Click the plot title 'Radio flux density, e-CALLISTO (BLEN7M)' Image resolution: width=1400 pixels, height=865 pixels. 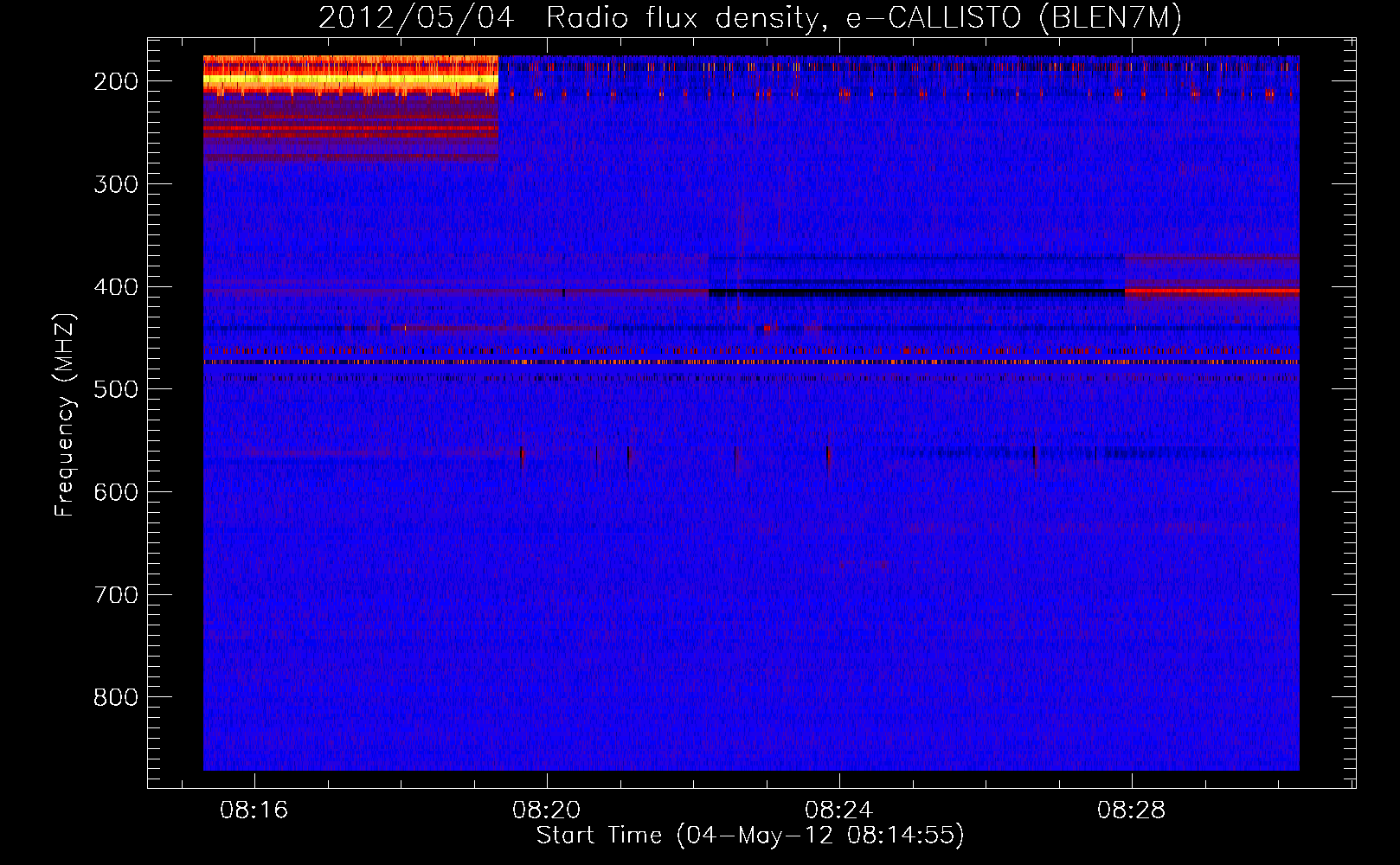point(864,18)
